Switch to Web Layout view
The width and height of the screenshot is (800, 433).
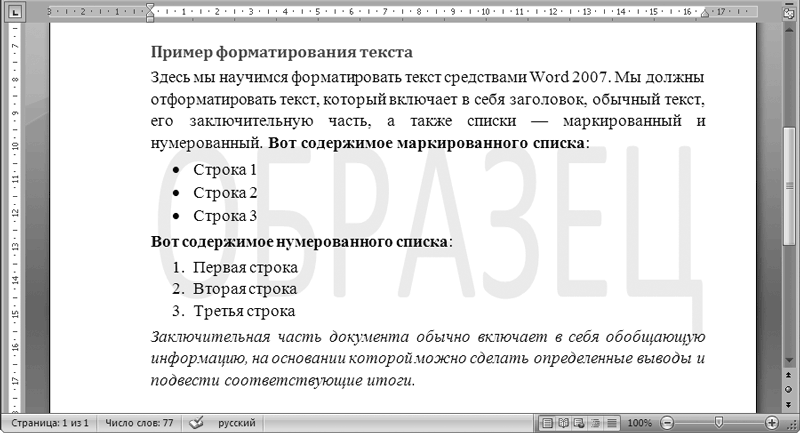[x=580, y=423]
